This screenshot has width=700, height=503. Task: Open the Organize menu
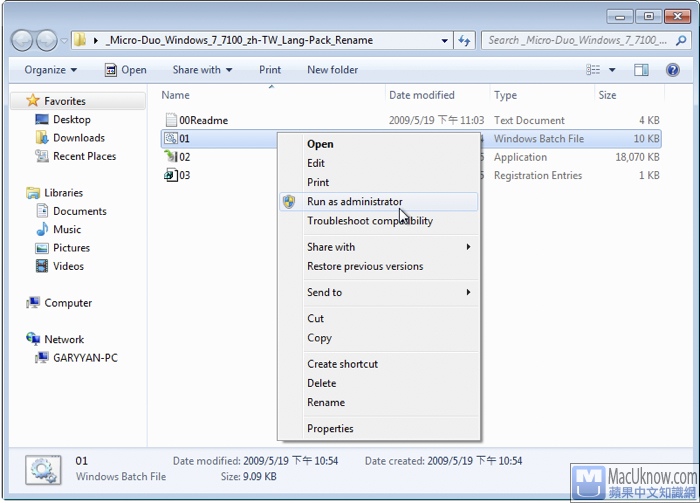point(50,70)
